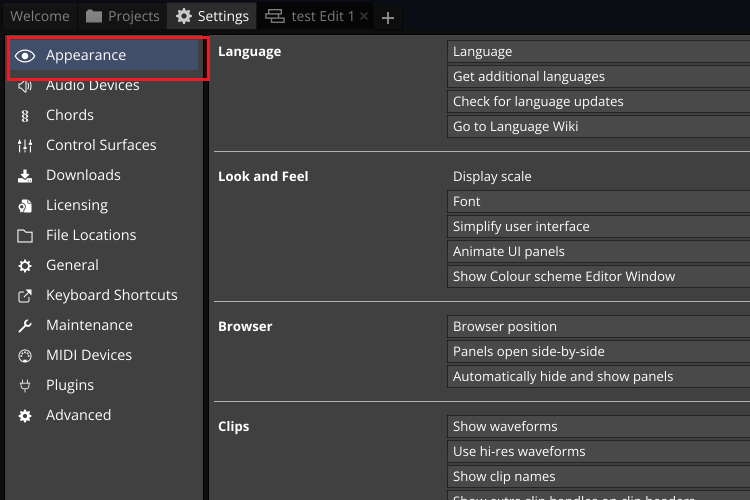Click the File Locations folder icon
Image resolution: width=750 pixels, height=500 pixels.
click(25, 236)
